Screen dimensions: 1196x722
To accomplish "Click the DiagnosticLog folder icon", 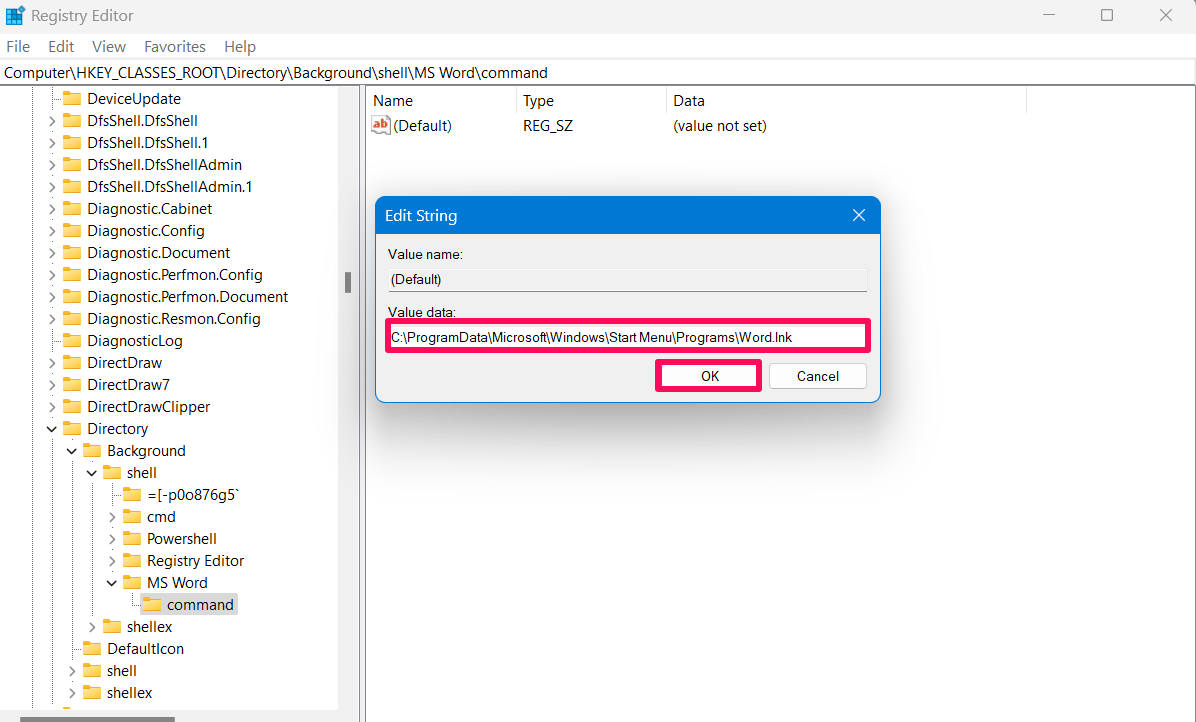I will [x=72, y=341].
